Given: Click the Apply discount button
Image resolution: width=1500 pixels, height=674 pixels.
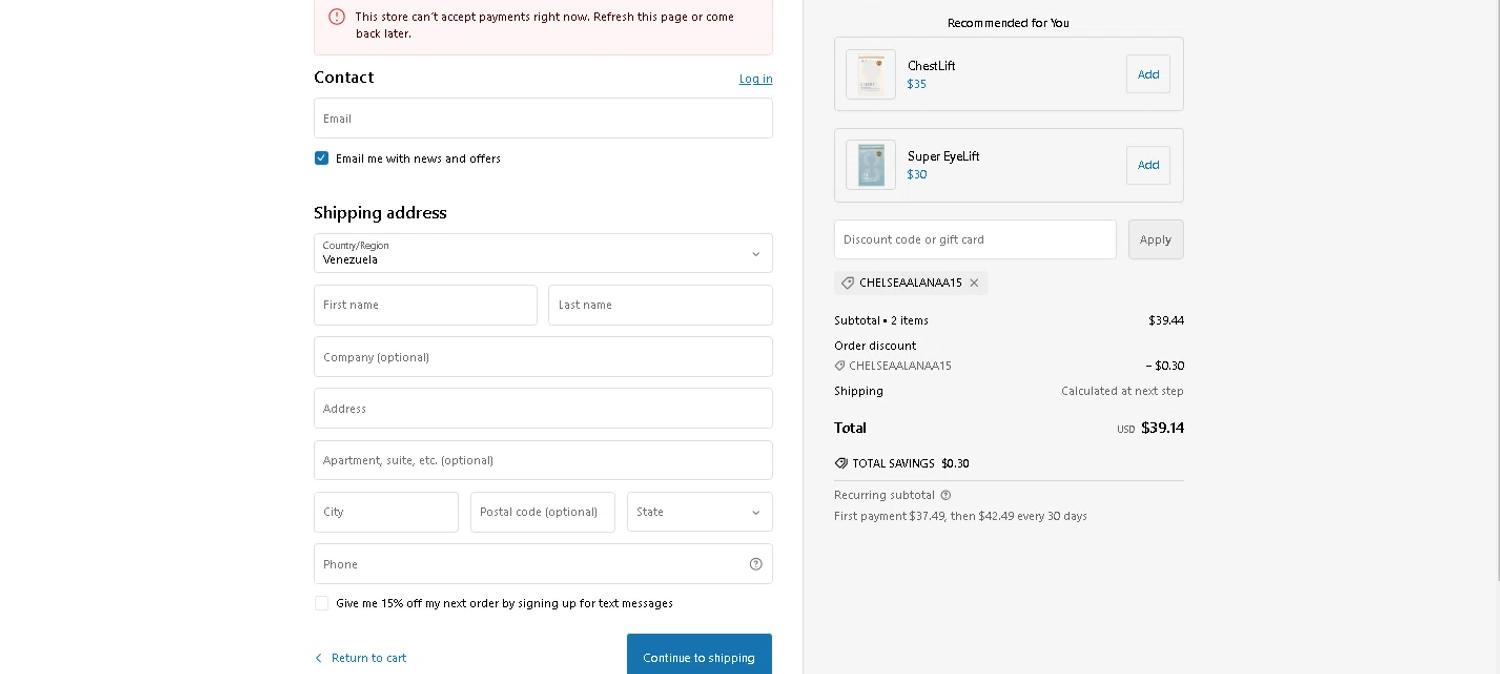Looking at the screenshot, I should coord(1156,239).
